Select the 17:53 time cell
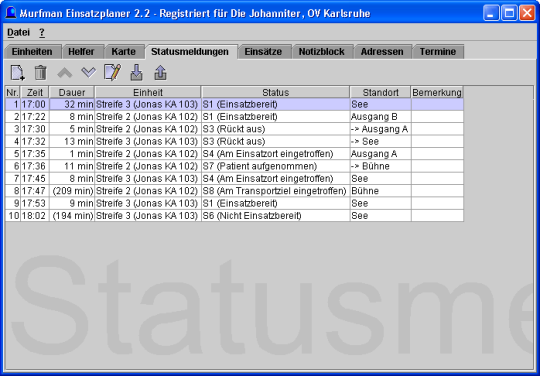The image size is (540, 376). tap(35, 203)
